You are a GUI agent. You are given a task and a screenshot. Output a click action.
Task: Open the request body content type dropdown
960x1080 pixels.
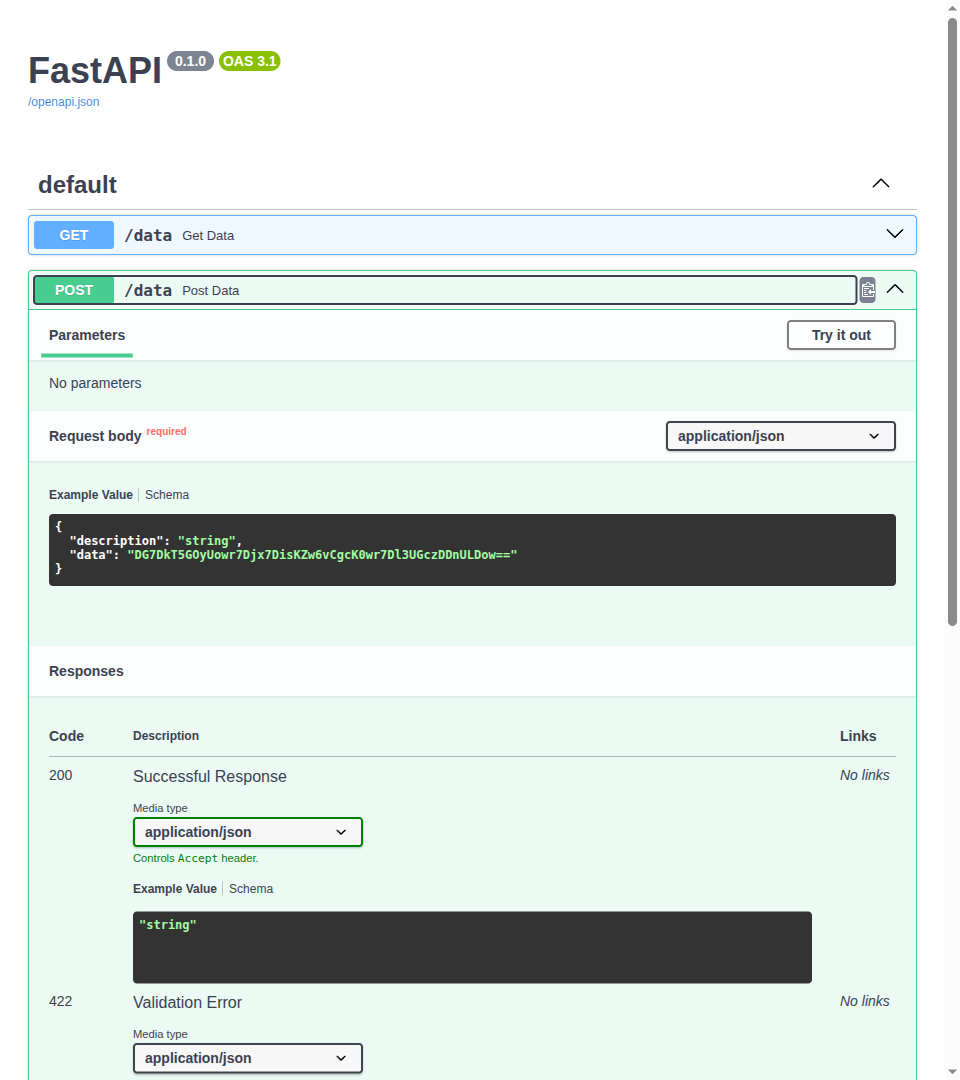click(x=780, y=436)
